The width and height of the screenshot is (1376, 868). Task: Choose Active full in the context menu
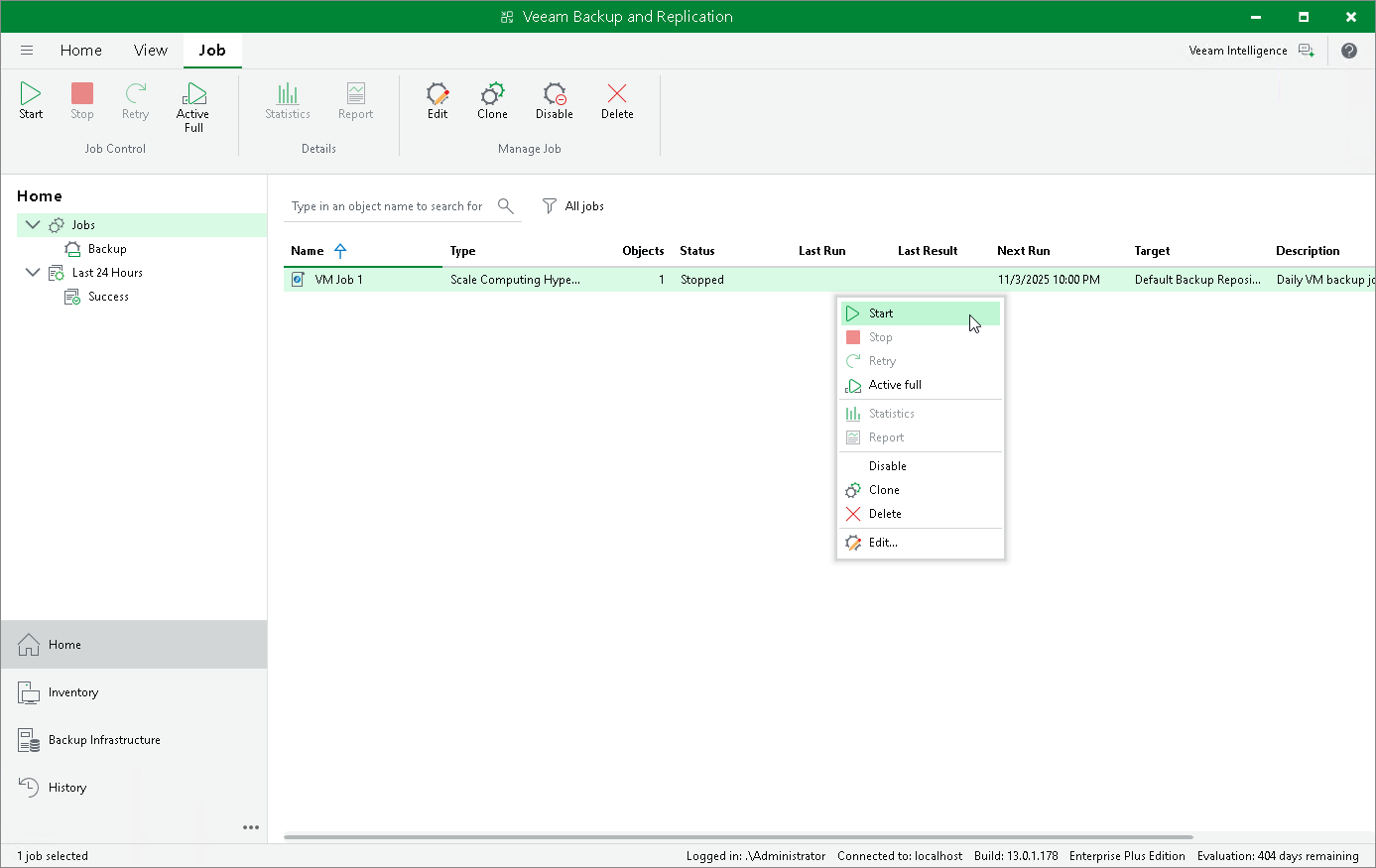[921, 385]
